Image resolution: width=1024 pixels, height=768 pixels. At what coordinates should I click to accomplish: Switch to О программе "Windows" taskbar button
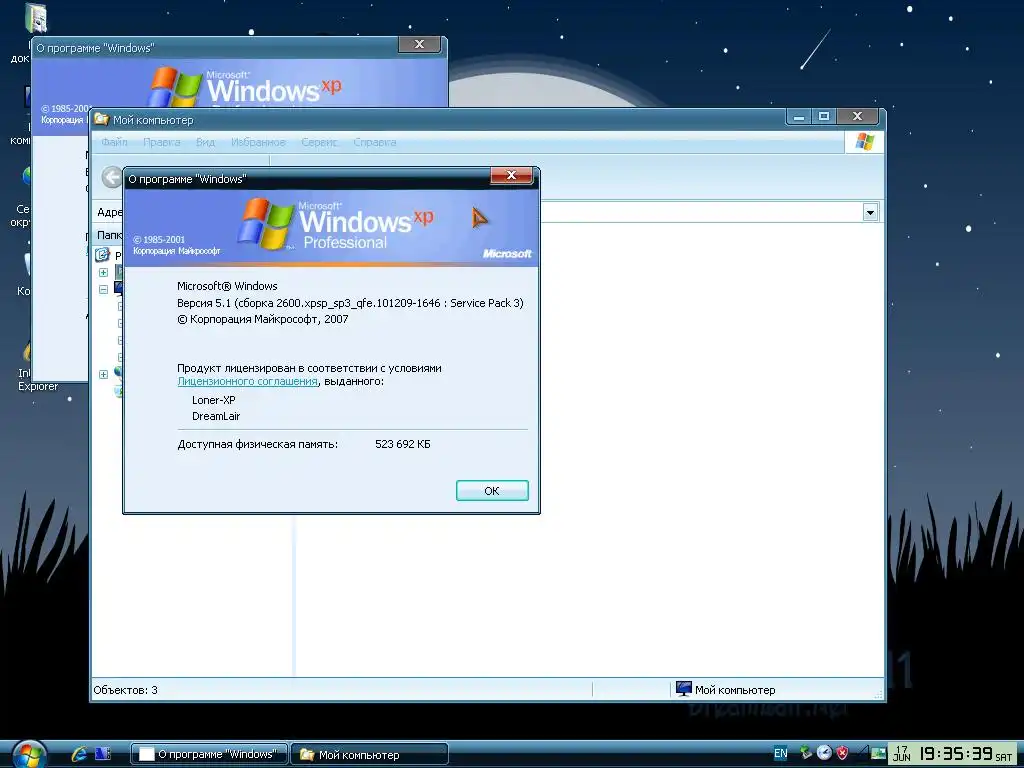point(209,754)
